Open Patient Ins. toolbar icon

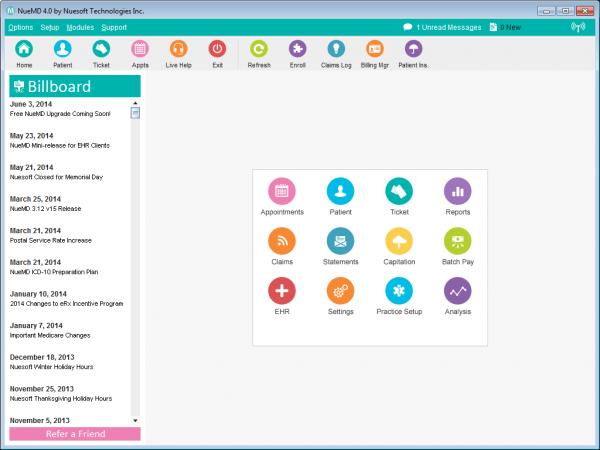pos(413,49)
